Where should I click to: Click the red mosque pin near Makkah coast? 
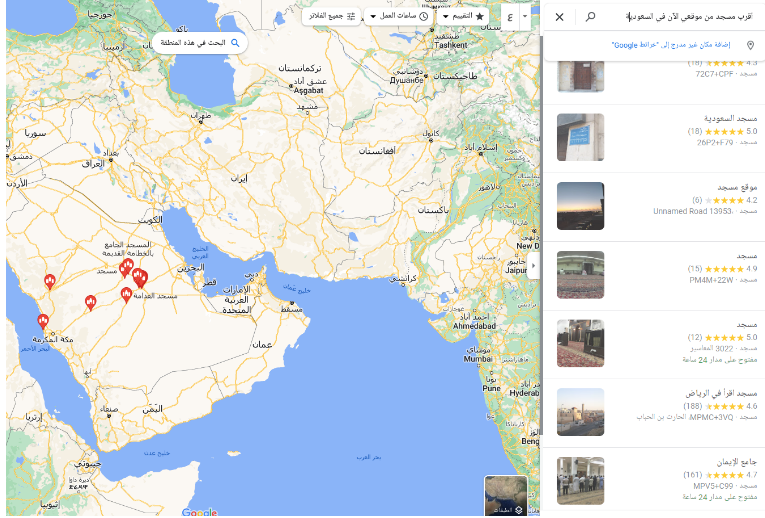click(x=43, y=321)
